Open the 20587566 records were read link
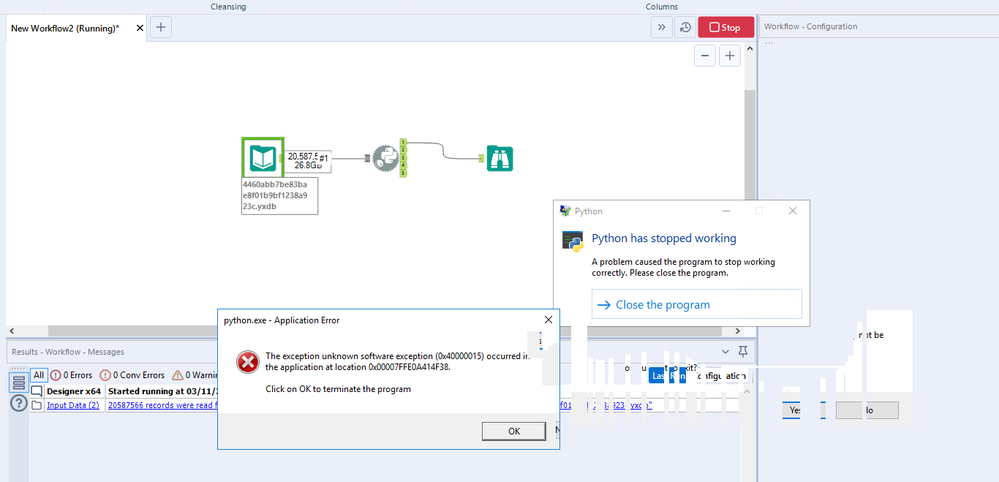Screen dimensions: 999x482 pyautogui.click(x=162, y=406)
